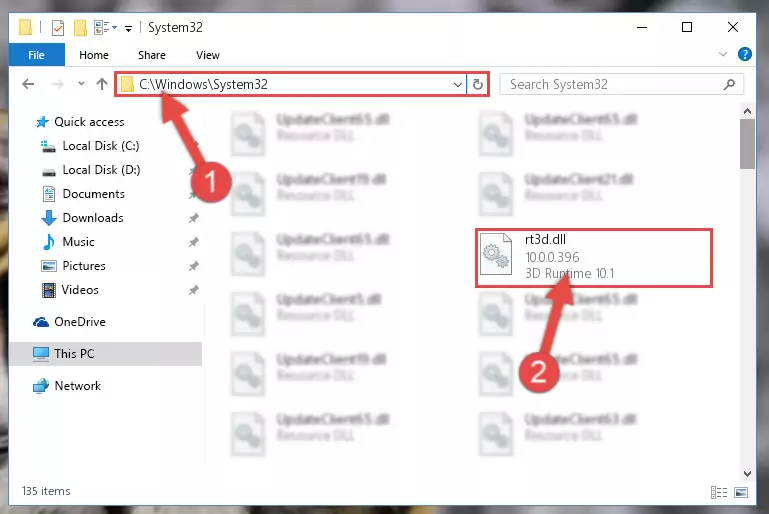
Task: Switch to Details view in status bar
Action: tap(718, 492)
